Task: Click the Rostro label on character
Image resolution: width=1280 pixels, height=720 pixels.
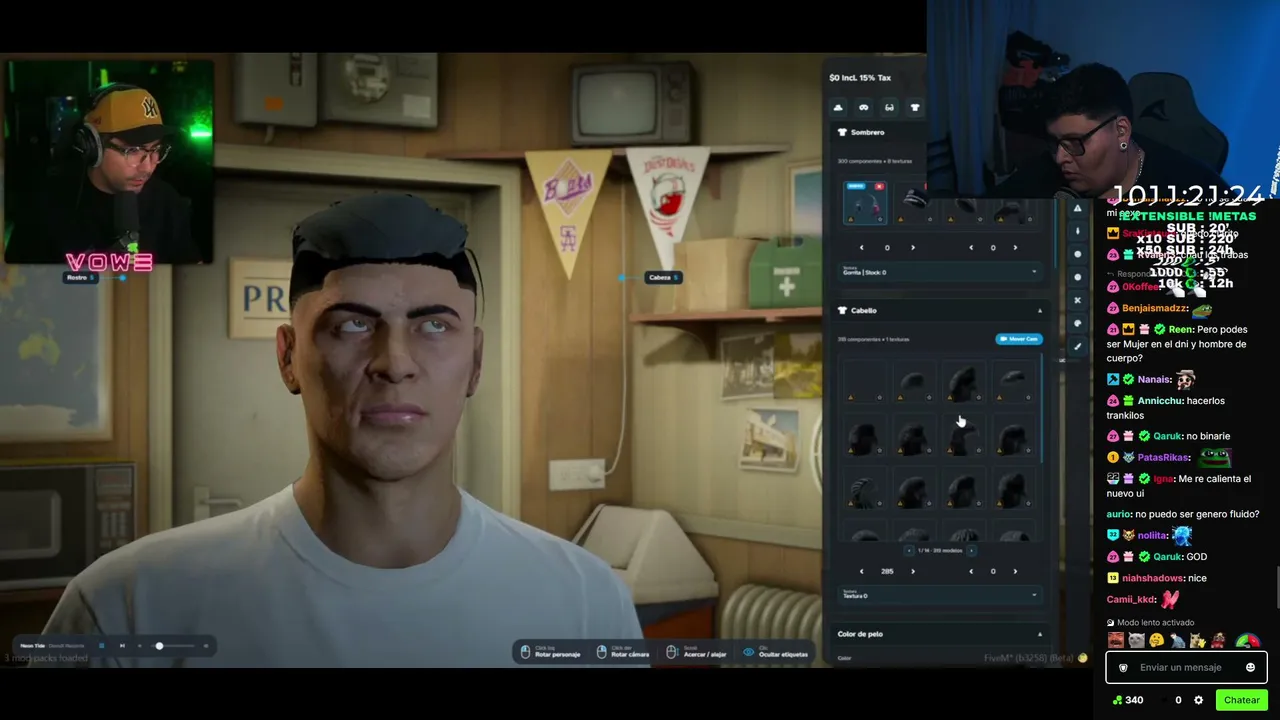Action: point(78,277)
